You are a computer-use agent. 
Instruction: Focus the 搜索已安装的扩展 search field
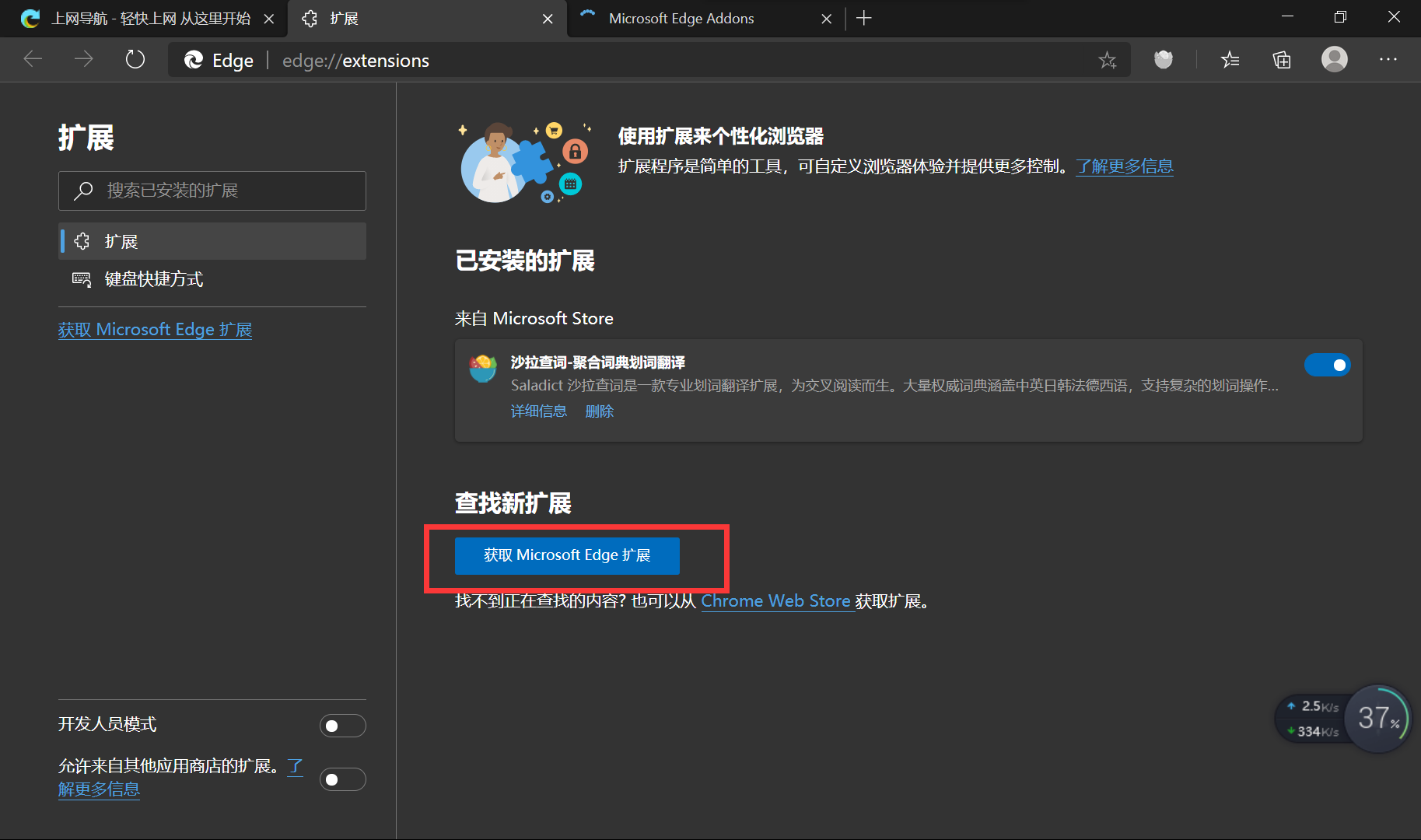click(212, 191)
